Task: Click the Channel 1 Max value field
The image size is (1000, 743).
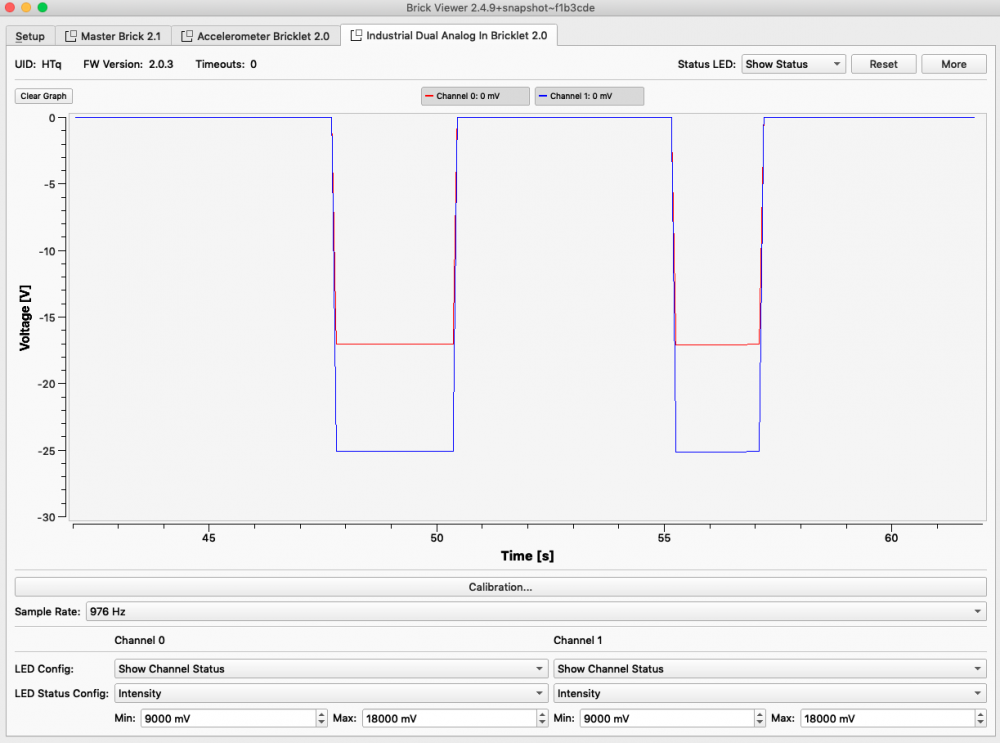Action: tap(884, 718)
